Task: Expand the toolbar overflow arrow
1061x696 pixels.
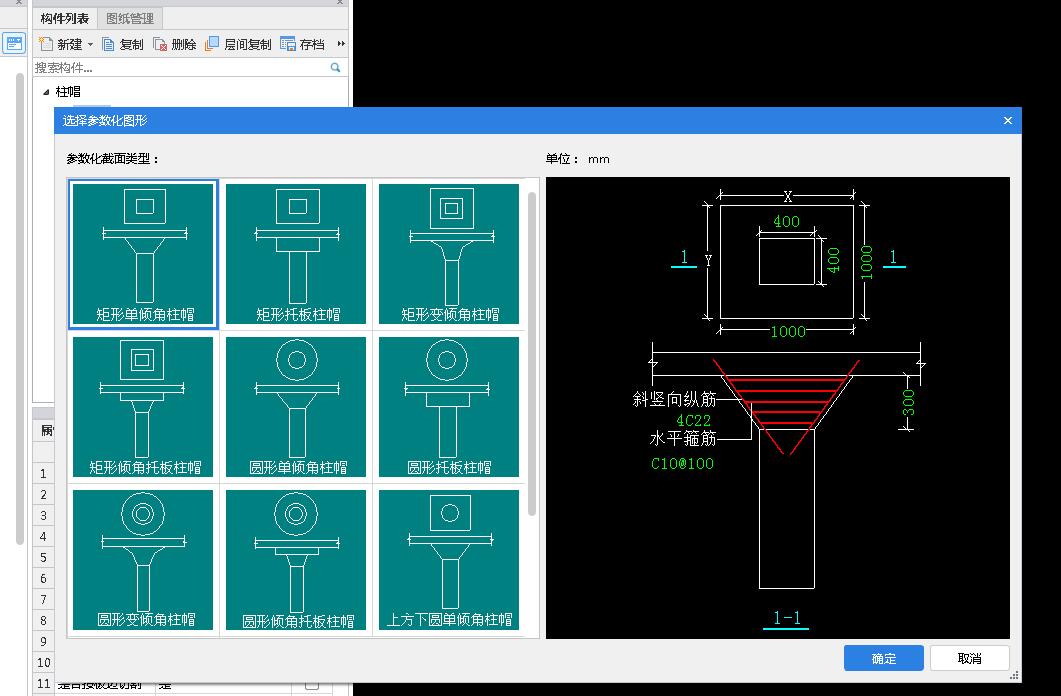Action: coord(341,44)
